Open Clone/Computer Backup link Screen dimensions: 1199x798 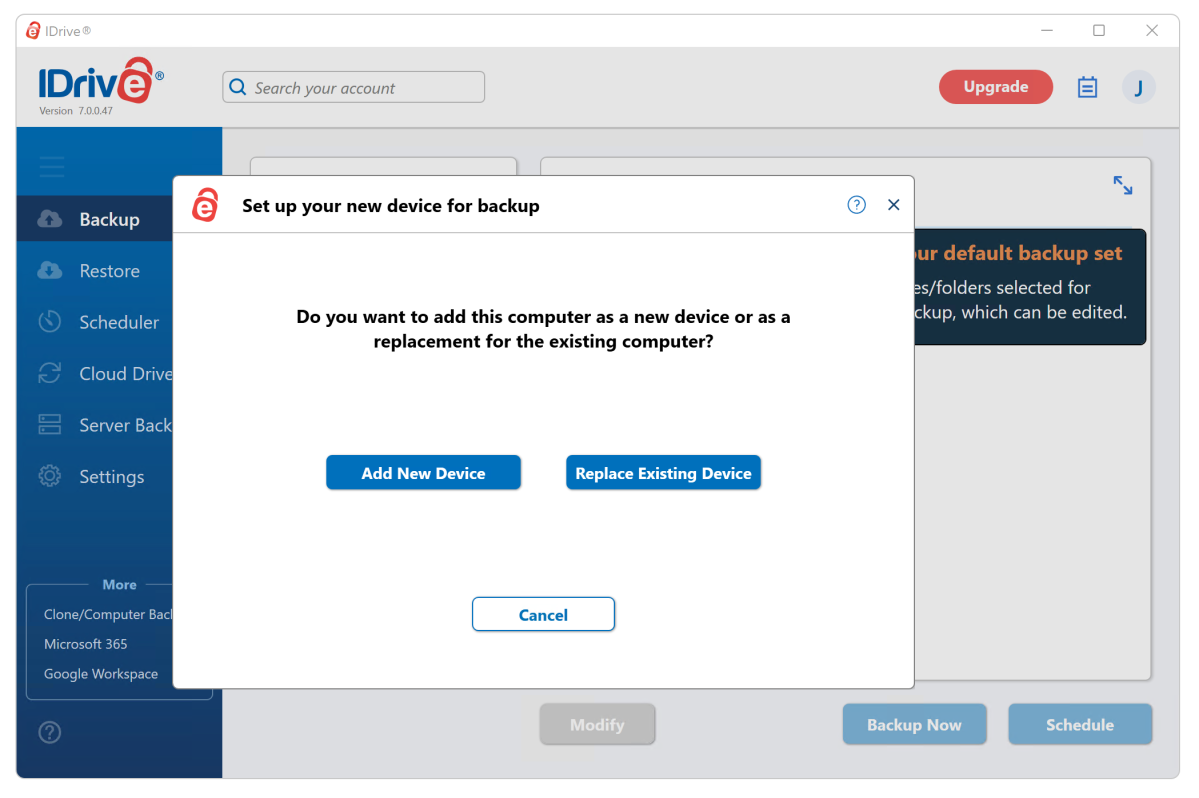[108, 614]
